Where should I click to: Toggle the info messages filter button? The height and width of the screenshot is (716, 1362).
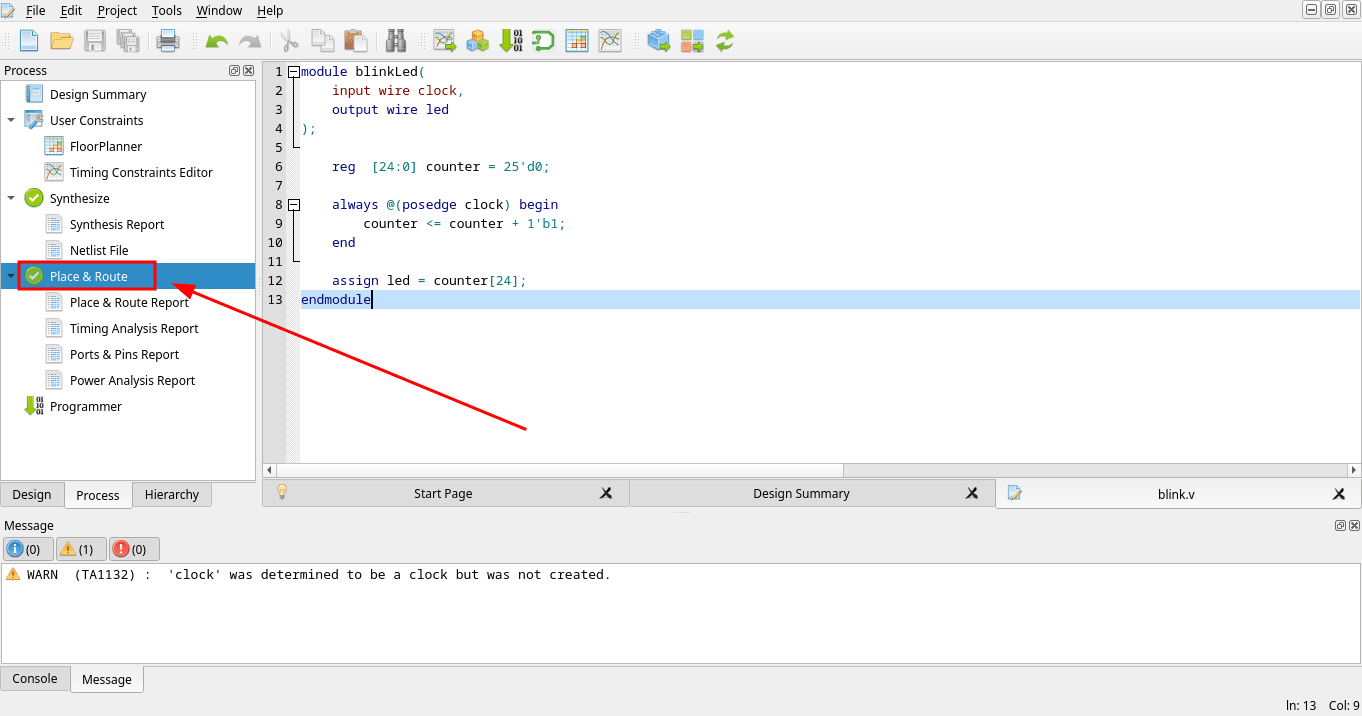tap(28, 549)
